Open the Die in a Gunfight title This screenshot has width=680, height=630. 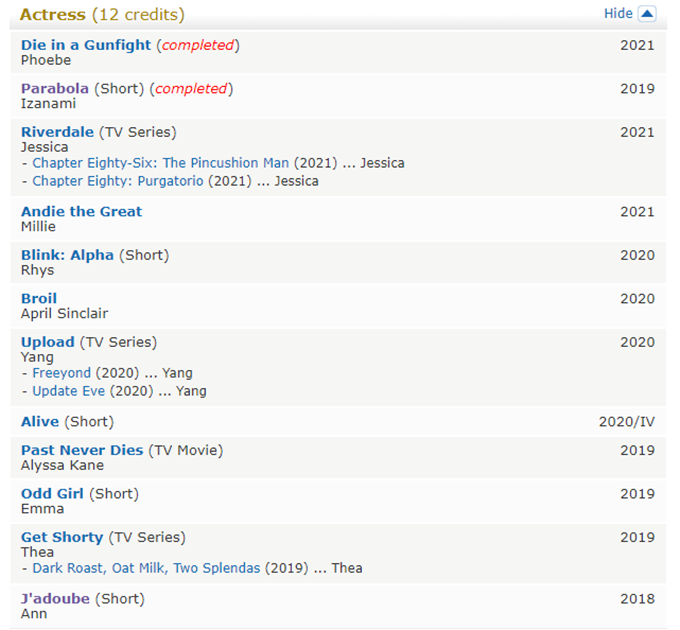tap(86, 45)
